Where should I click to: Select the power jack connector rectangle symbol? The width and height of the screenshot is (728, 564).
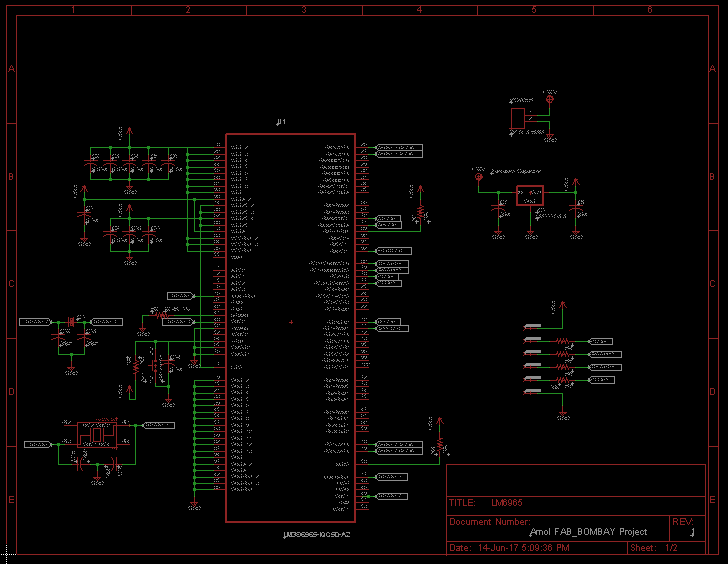pyautogui.click(x=518, y=118)
